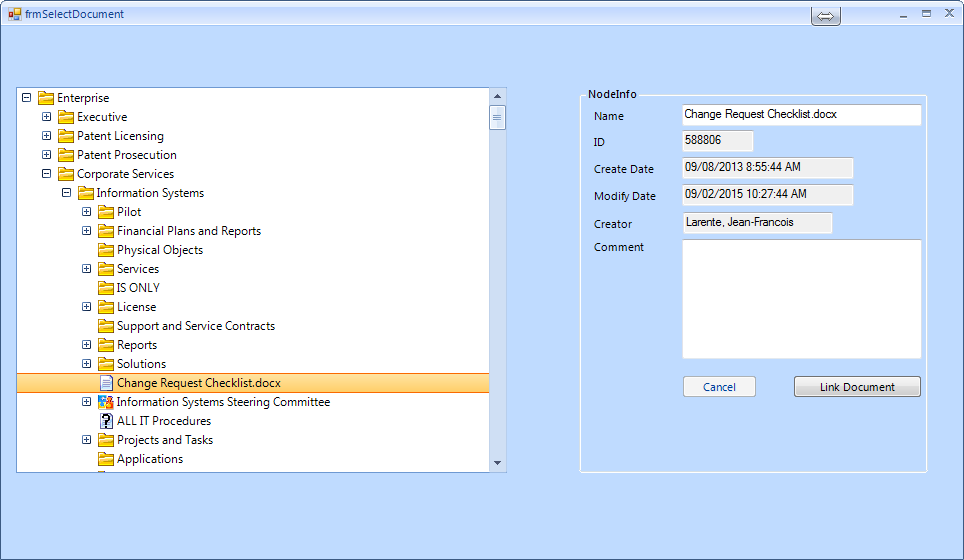Click the Information Systems folder icon
The height and width of the screenshot is (560, 964).
(86, 193)
